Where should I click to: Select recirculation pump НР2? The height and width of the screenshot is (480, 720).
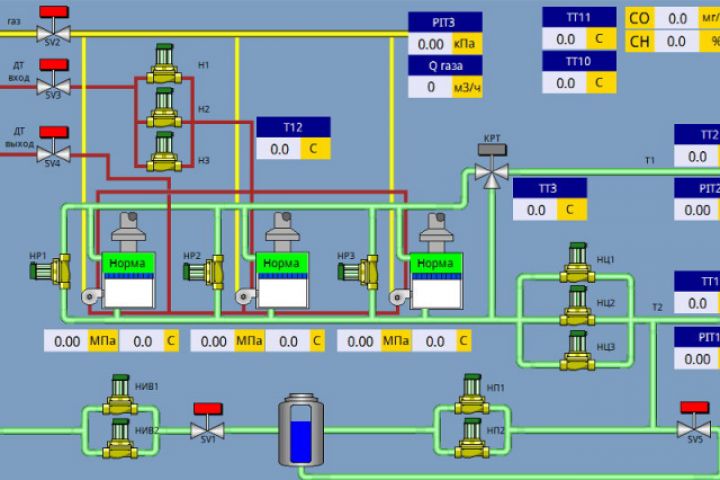tap(204, 272)
